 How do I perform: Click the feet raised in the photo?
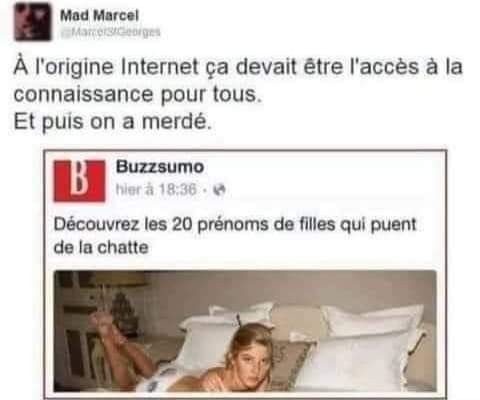pos(103,322)
